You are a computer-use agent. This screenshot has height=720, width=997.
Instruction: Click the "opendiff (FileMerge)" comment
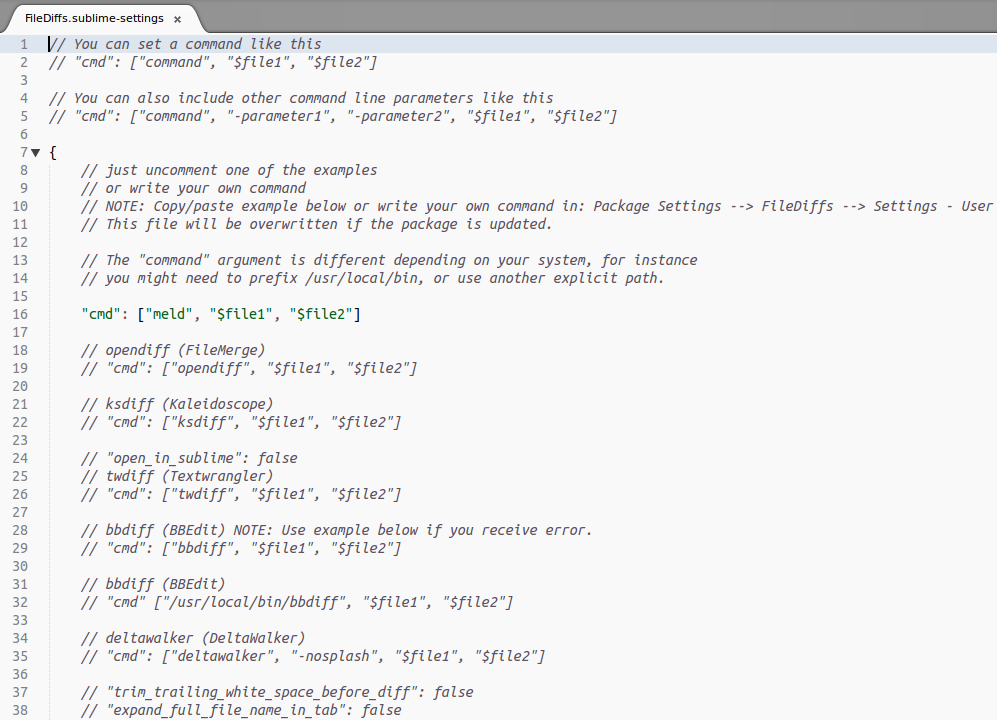coord(173,350)
